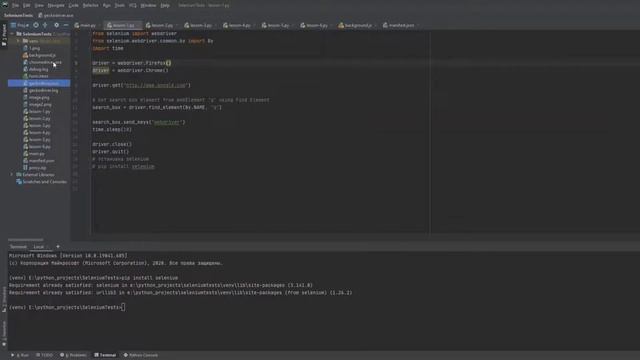This screenshot has height=360, width=640.
Task: Select main.py in the project tree
Action: (34, 153)
